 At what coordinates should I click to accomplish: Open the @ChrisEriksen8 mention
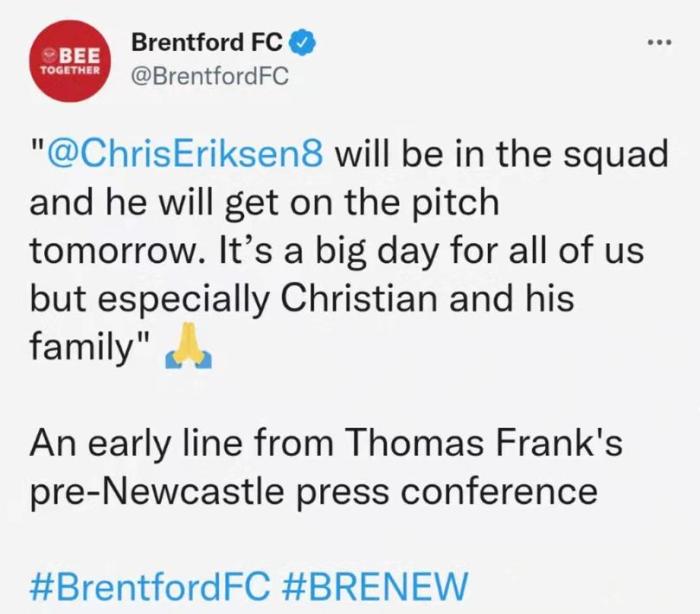point(184,156)
